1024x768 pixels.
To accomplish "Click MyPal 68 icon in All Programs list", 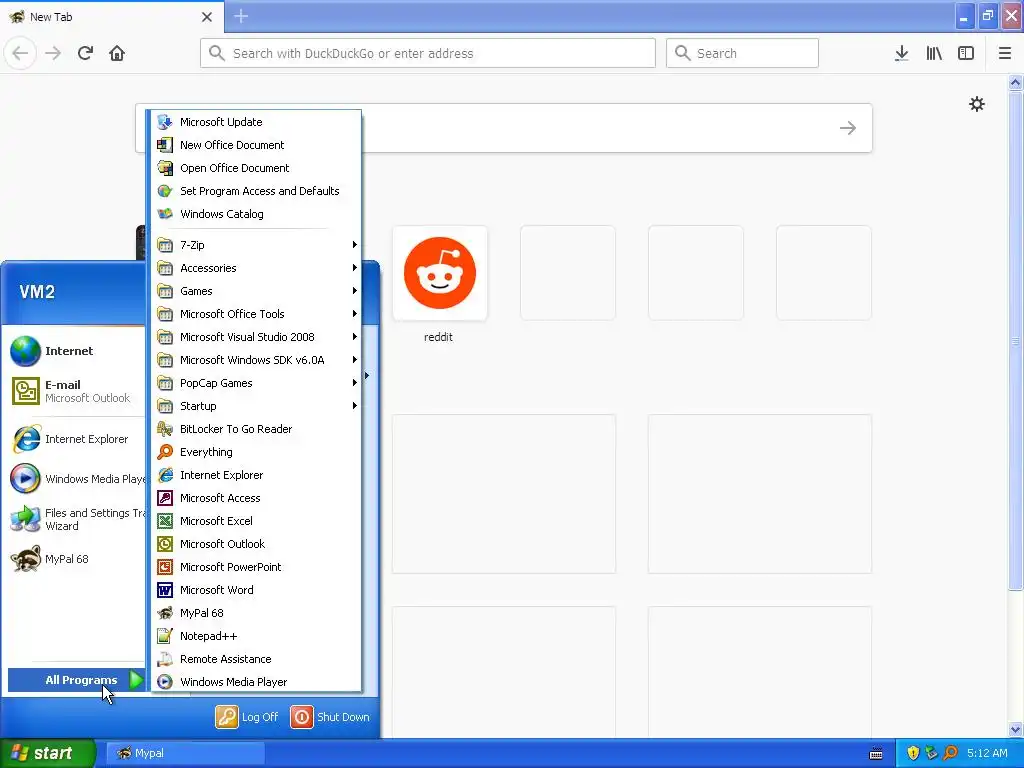I will tap(165, 613).
